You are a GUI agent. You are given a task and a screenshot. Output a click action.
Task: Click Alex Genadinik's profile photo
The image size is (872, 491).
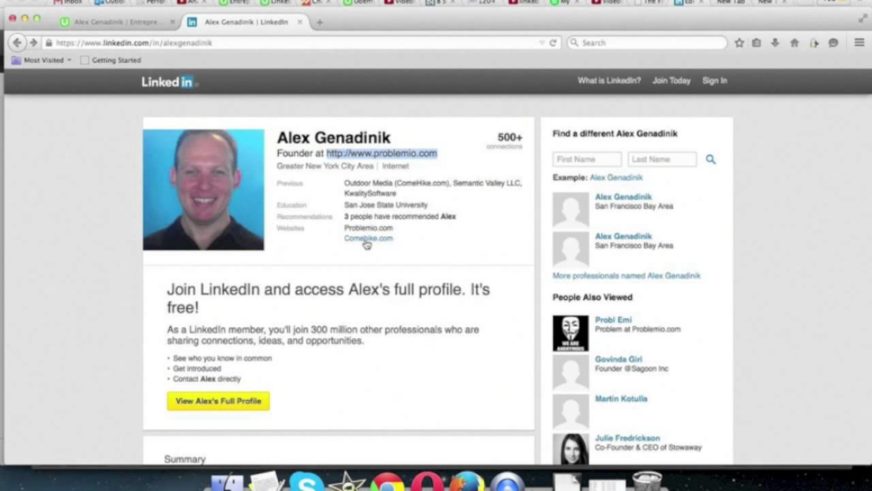(x=204, y=190)
